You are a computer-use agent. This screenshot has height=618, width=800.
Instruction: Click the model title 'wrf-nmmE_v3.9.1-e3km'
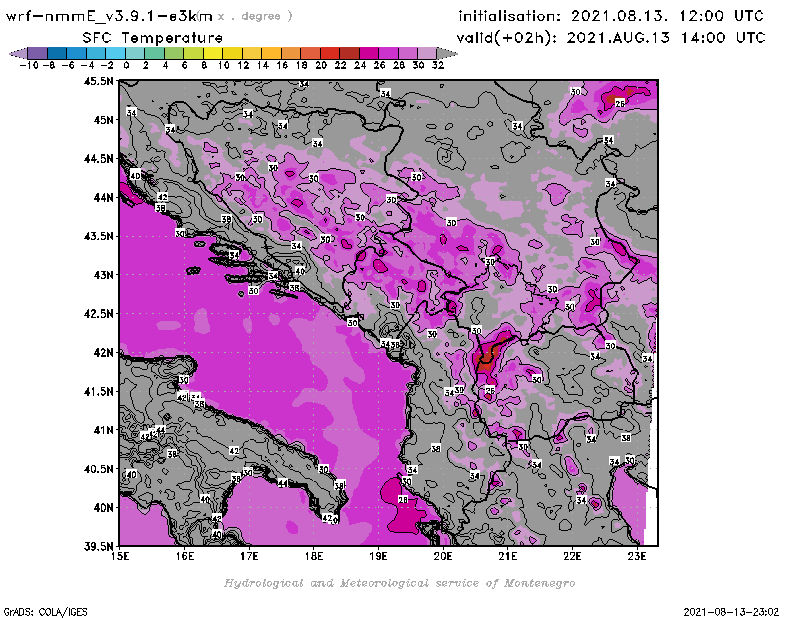[x=109, y=16]
